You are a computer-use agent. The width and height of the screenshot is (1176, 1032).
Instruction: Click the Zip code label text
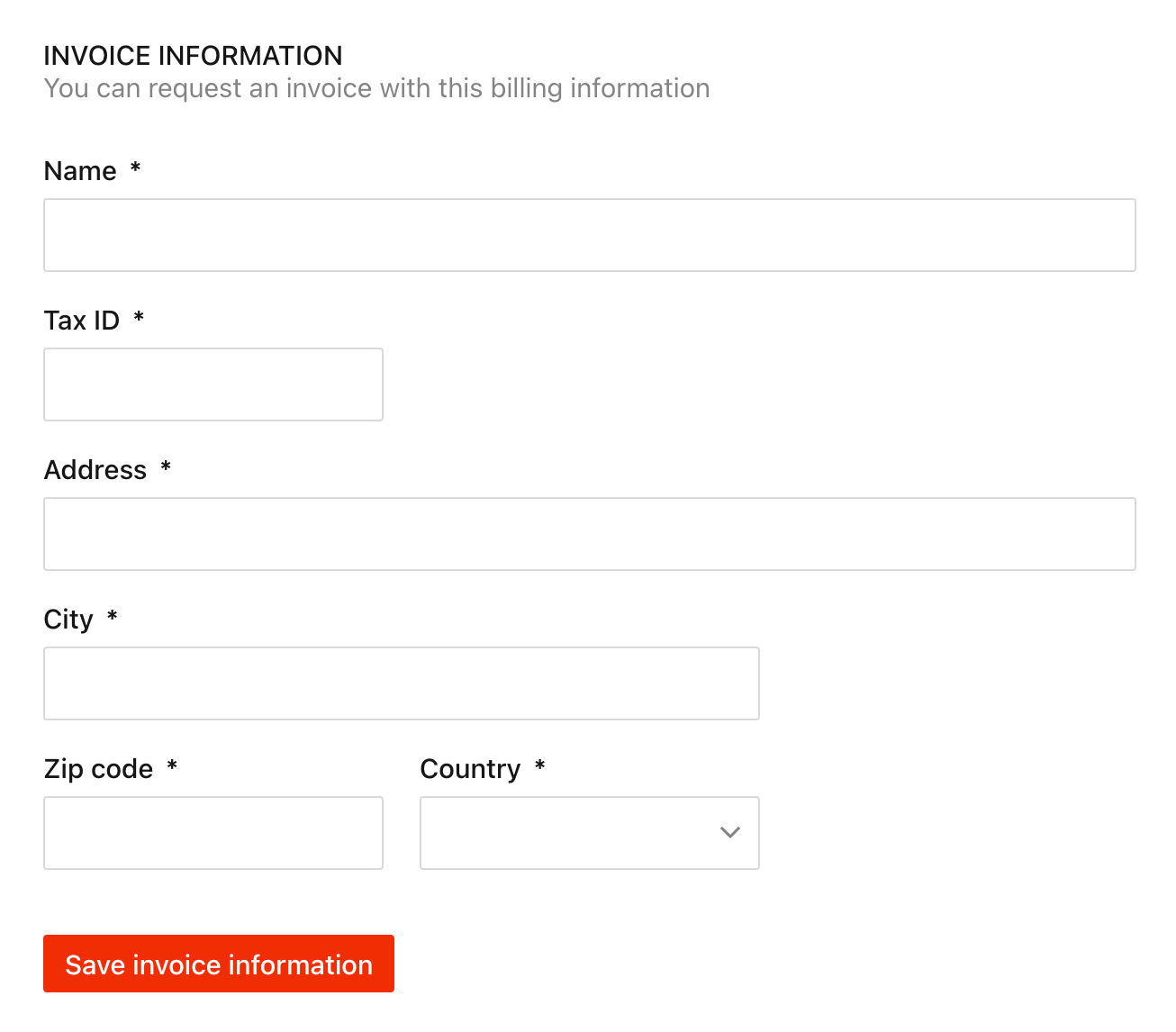[x=99, y=769]
